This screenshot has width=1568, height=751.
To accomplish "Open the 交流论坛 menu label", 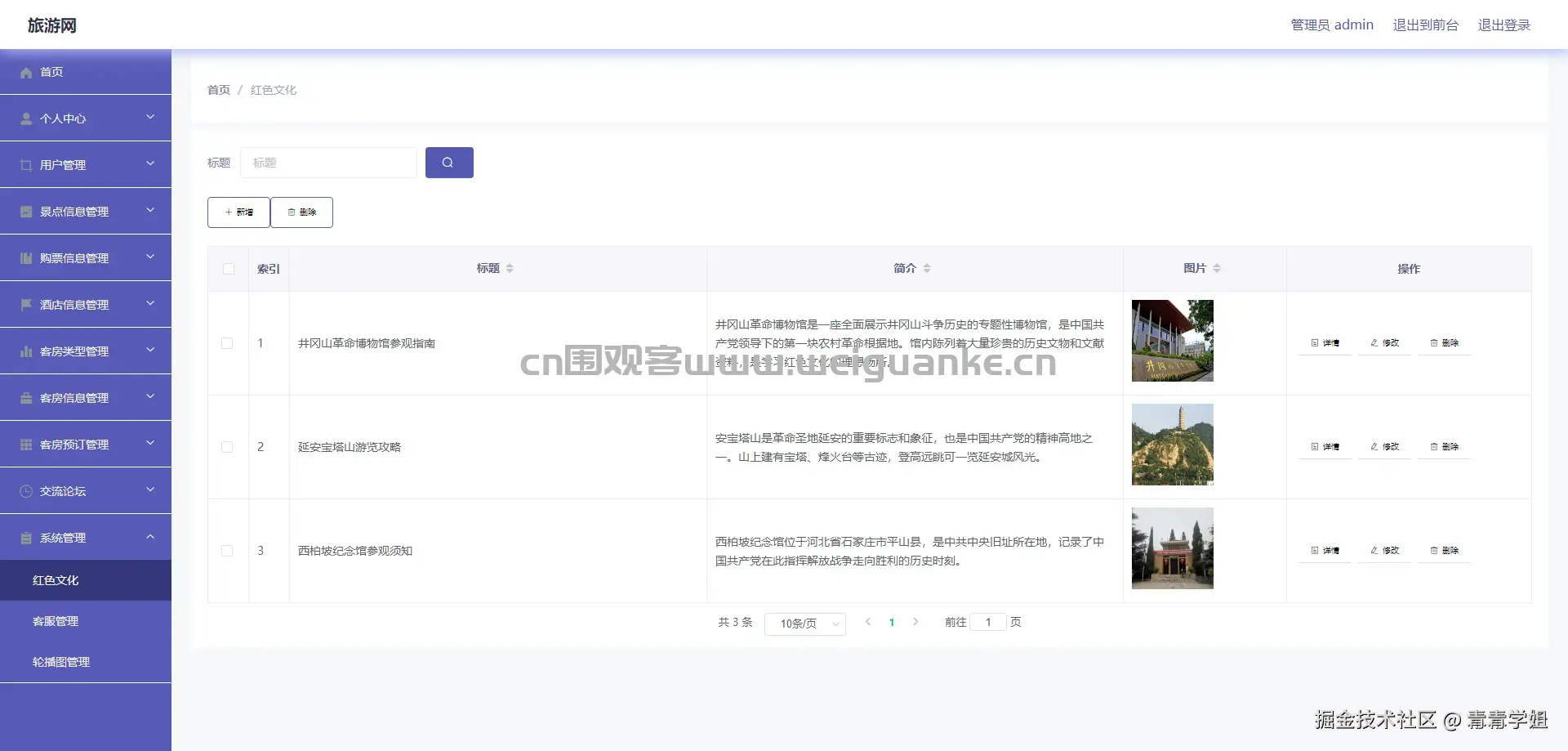I will tap(63, 491).
